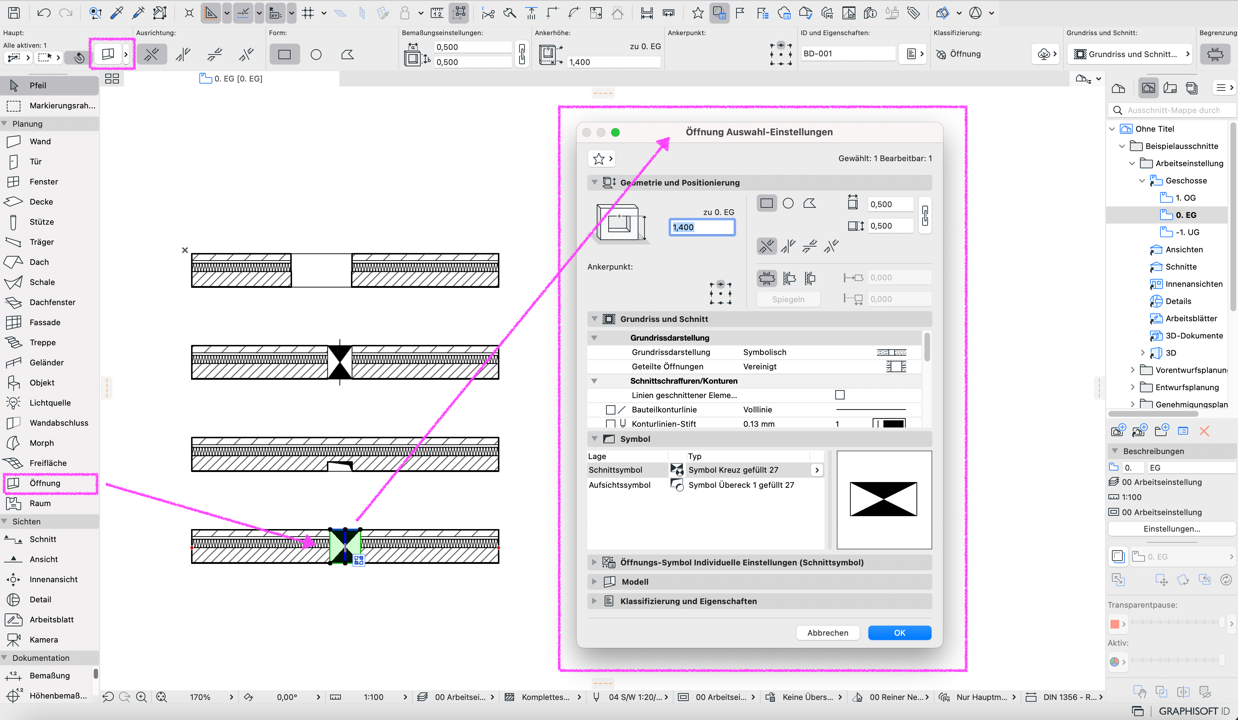The height and width of the screenshot is (720, 1238).
Task: Click the red delete icon in navigator
Action: point(1204,431)
